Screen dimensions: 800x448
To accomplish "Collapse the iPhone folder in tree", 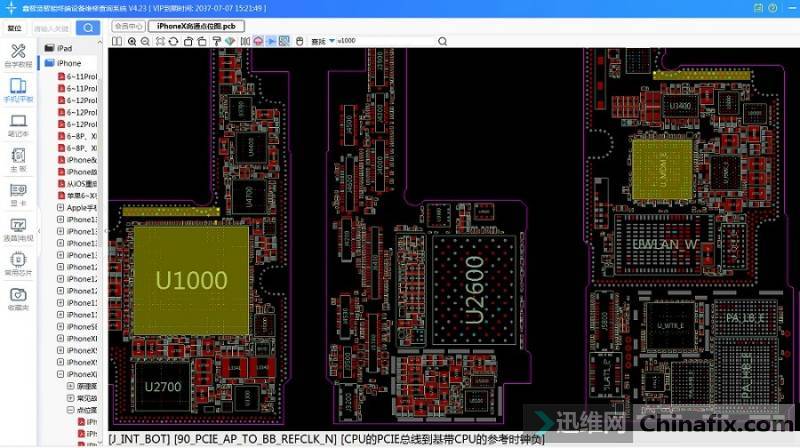I will point(49,63).
